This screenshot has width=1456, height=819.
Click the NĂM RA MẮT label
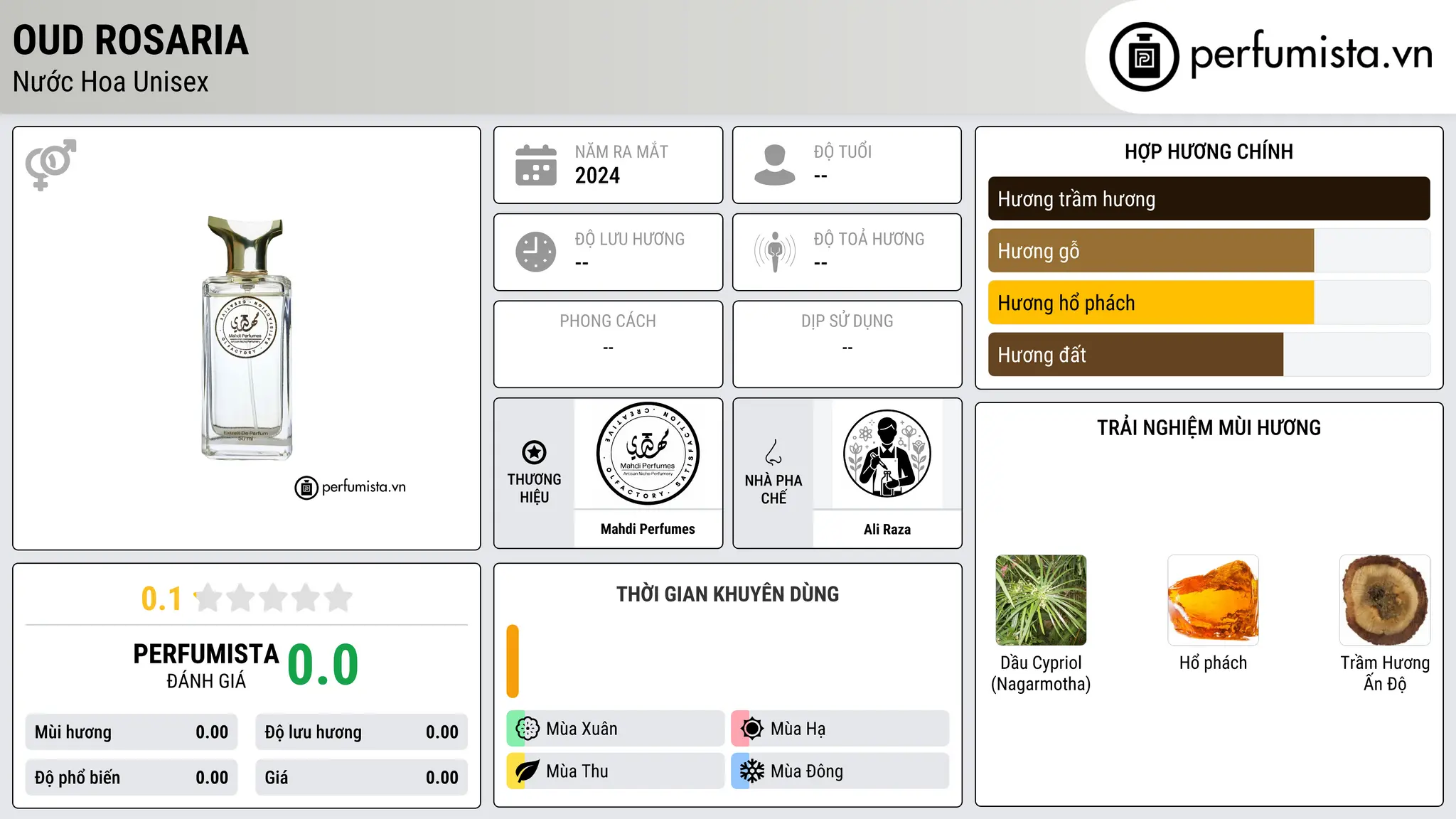(x=621, y=151)
